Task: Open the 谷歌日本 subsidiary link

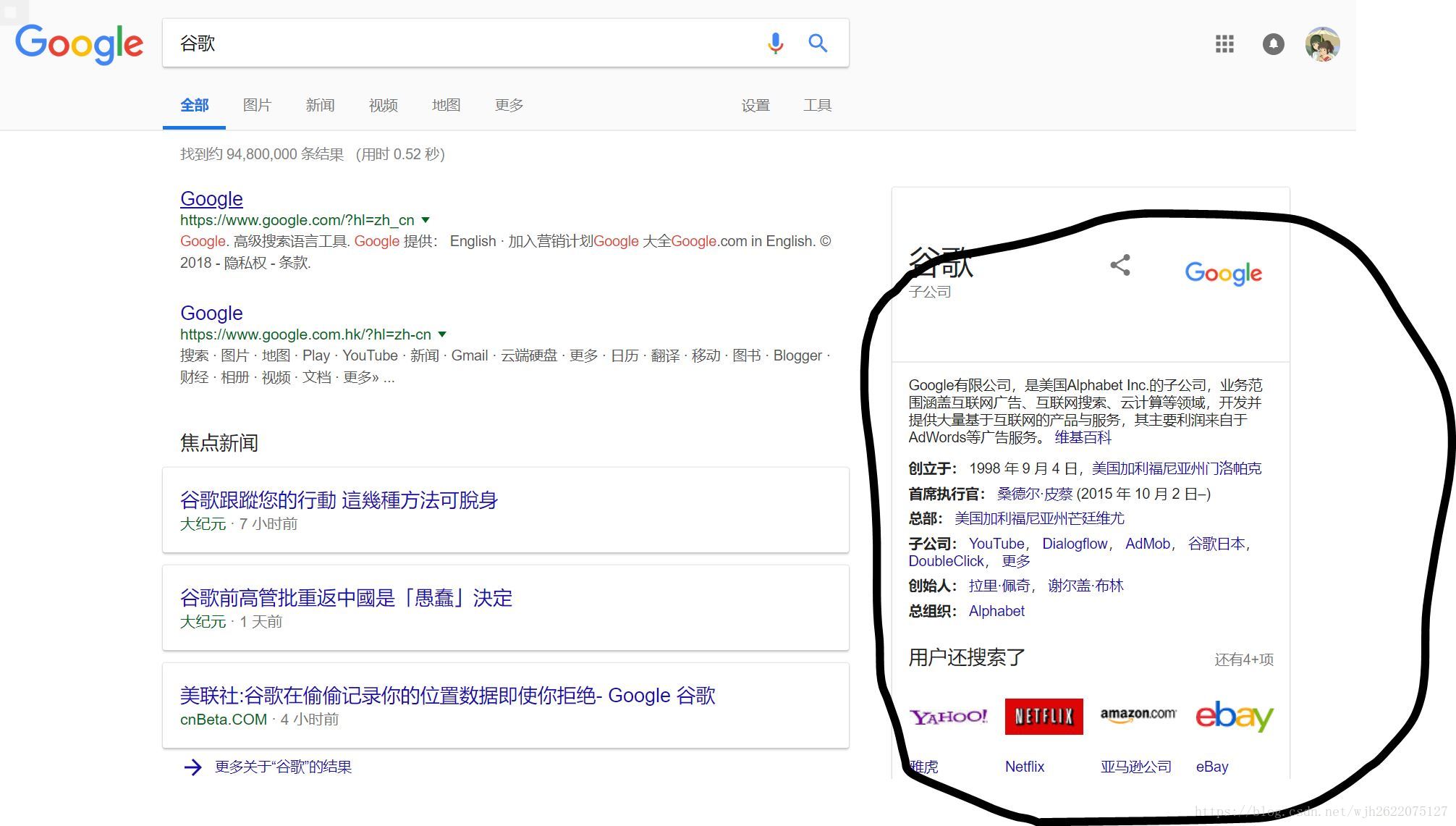Action: [x=1216, y=544]
